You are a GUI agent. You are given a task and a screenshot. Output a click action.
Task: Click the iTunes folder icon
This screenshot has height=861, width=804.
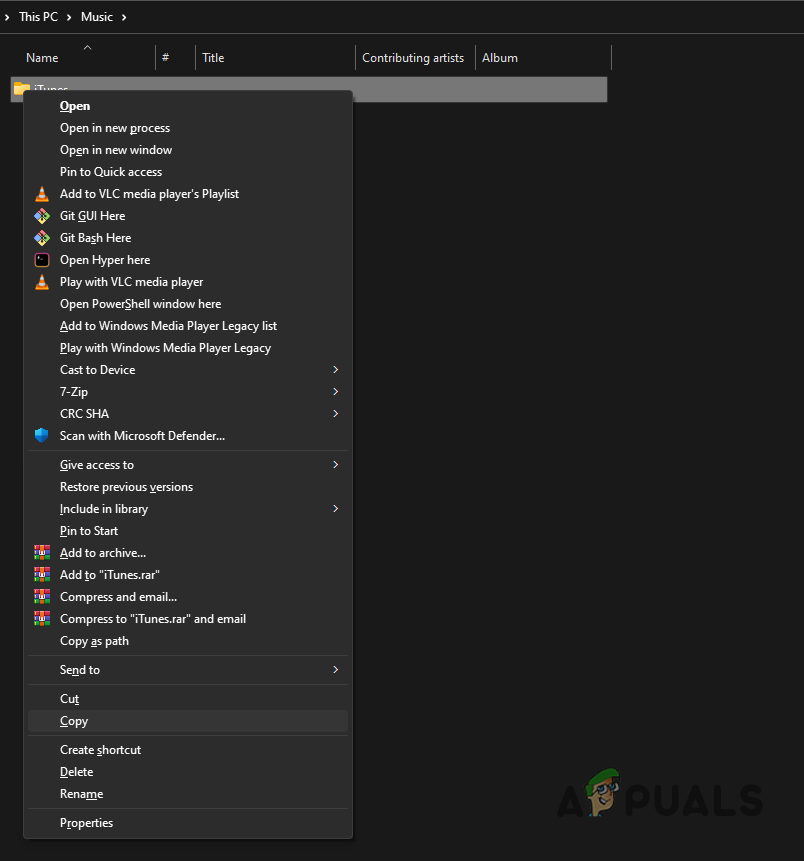[x=21, y=88]
